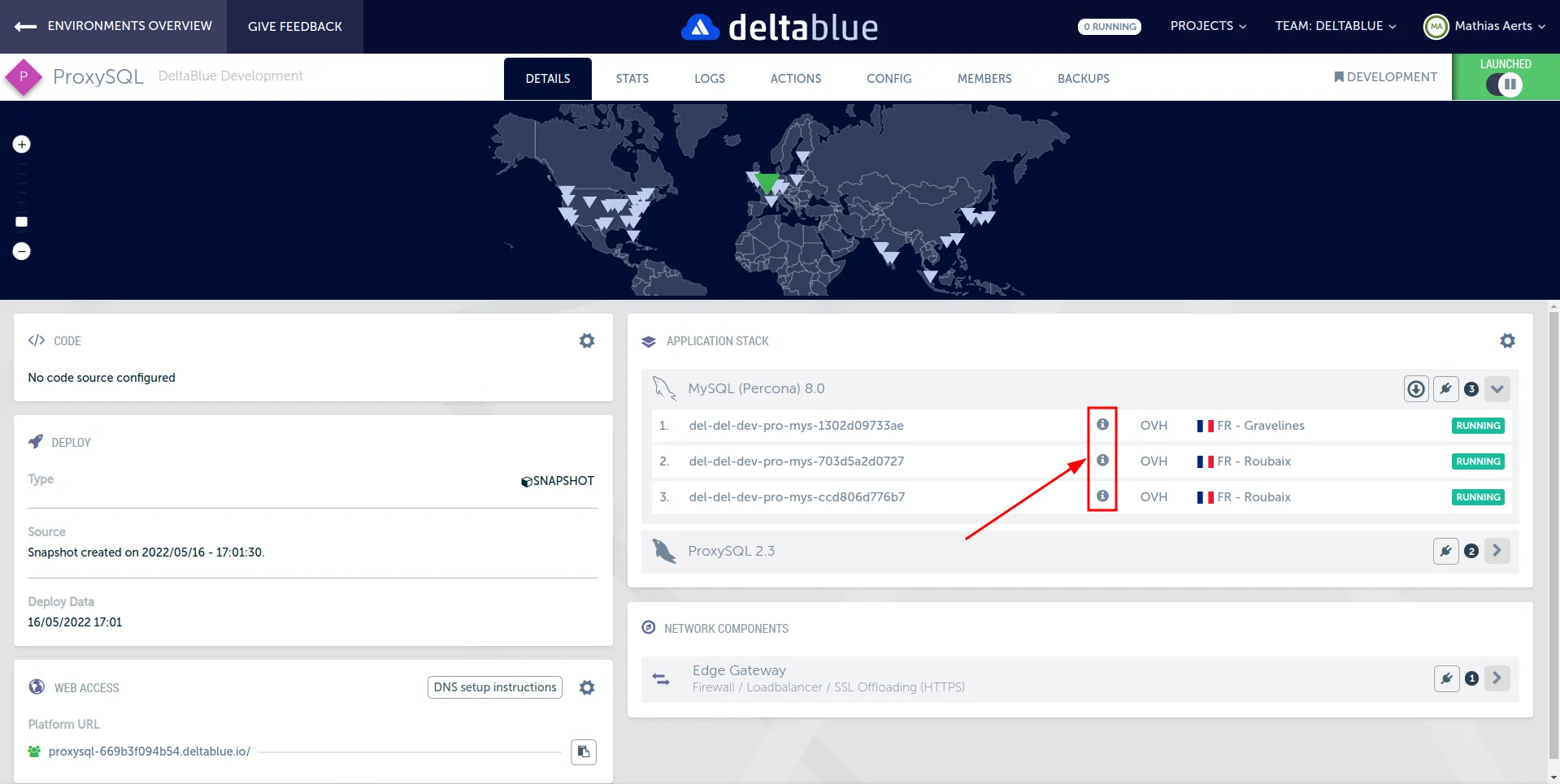Image resolution: width=1560 pixels, height=784 pixels.
Task: Zoom in on the world map
Action: point(22,145)
